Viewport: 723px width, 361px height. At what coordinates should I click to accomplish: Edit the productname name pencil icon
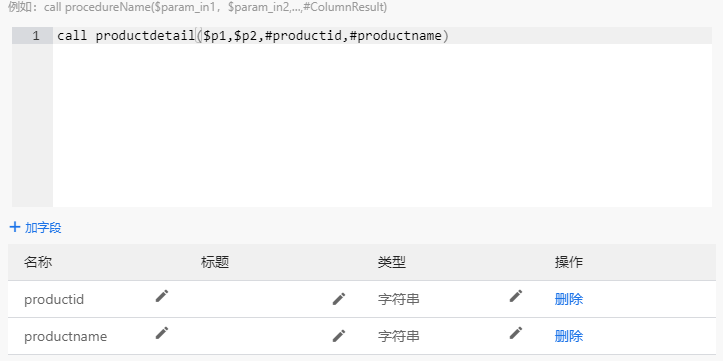click(x=162, y=333)
